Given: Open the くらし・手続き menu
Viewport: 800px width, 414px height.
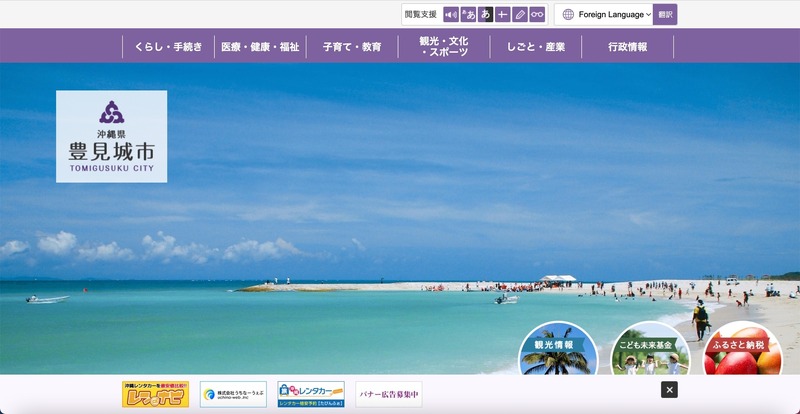Looking at the screenshot, I should [168, 47].
